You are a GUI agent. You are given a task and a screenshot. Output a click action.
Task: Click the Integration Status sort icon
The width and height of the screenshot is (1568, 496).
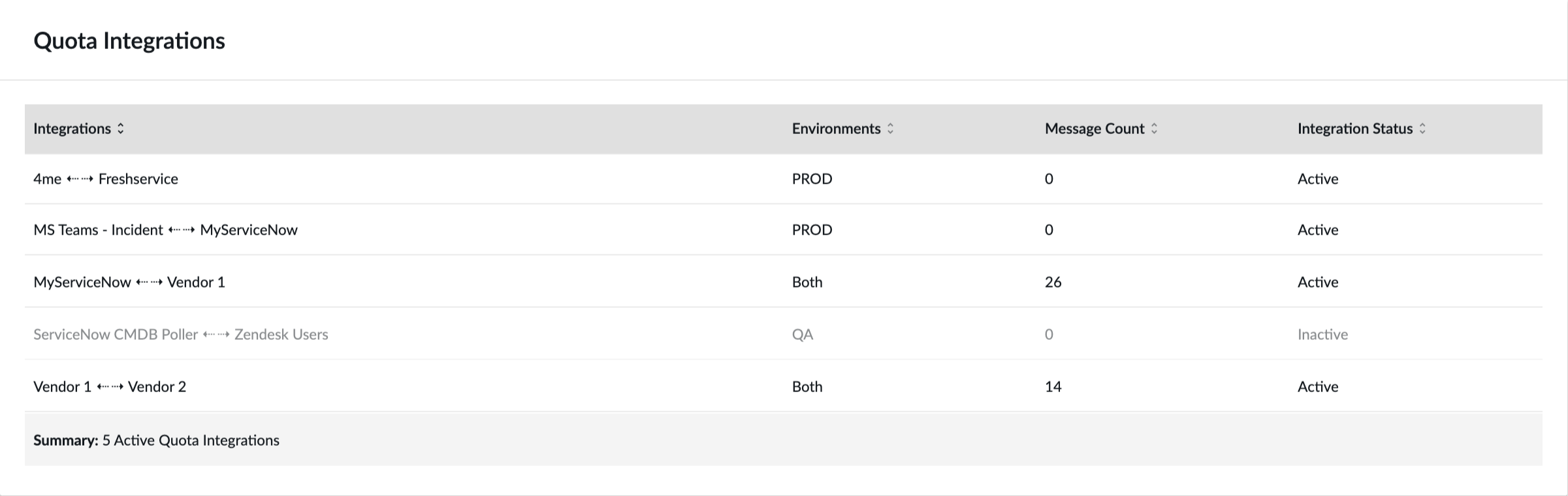(1422, 129)
